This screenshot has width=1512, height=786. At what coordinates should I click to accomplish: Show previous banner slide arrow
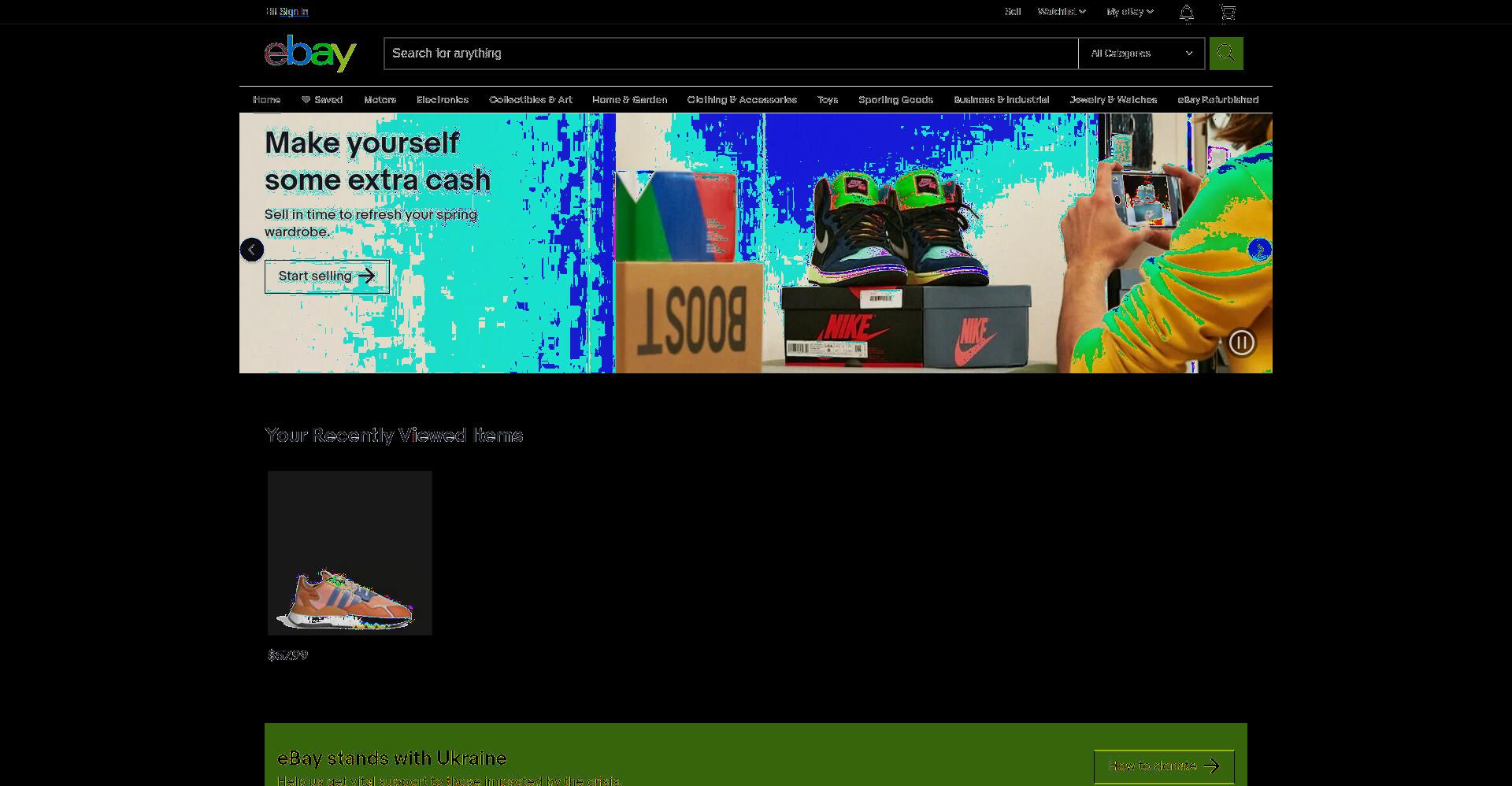click(x=252, y=250)
